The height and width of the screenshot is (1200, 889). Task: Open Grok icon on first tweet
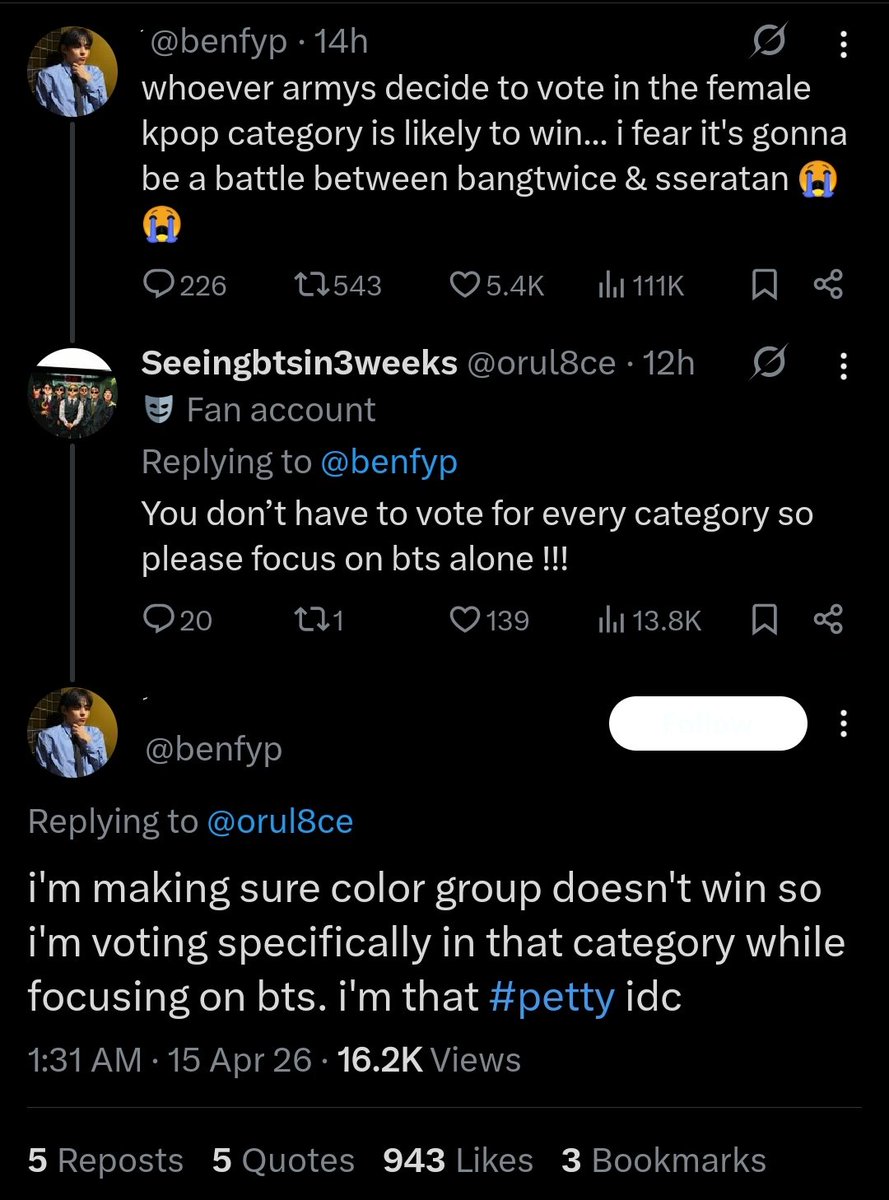(771, 44)
